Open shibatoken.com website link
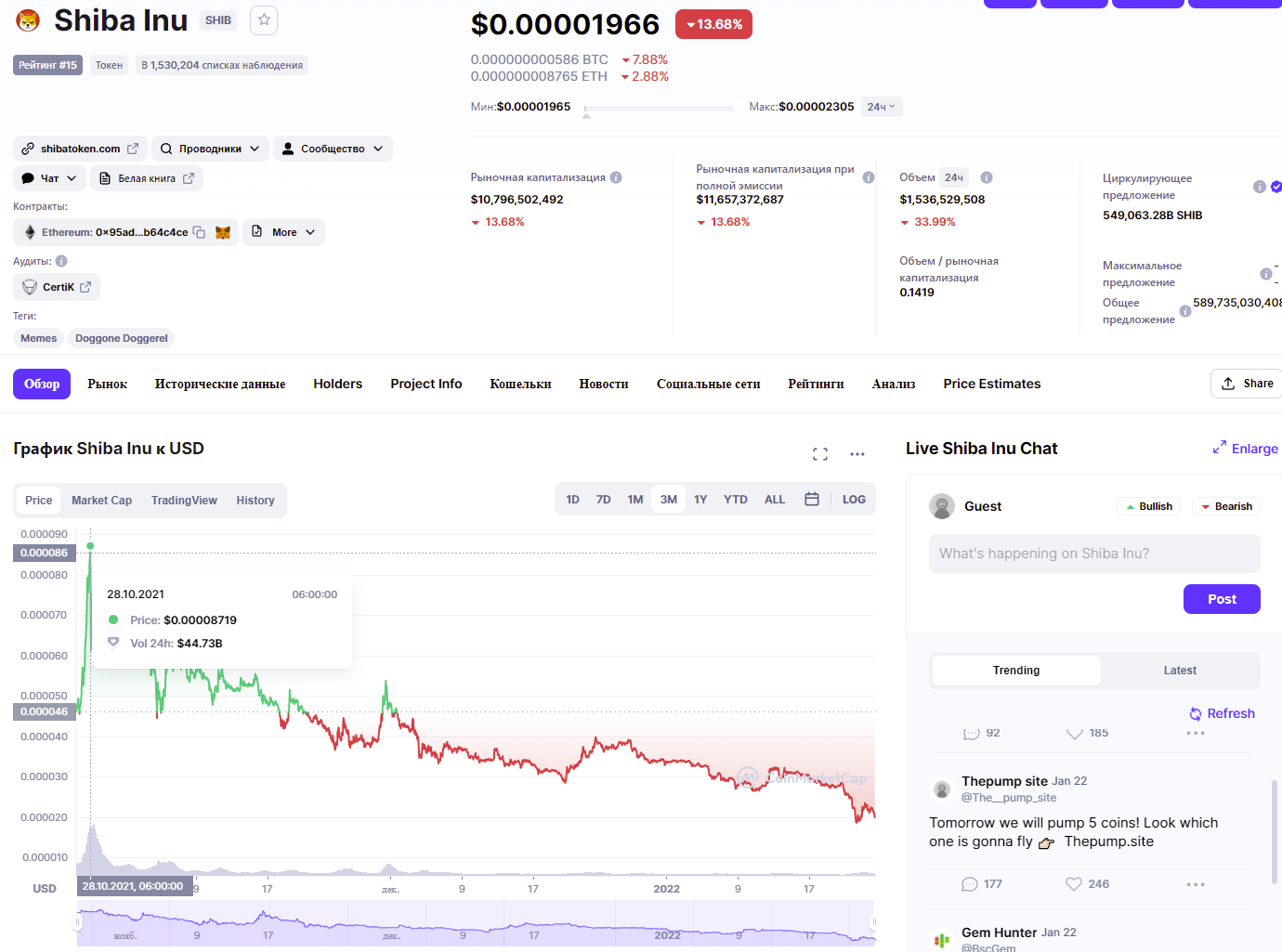This screenshot has height=952, width=1282. (81, 149)
